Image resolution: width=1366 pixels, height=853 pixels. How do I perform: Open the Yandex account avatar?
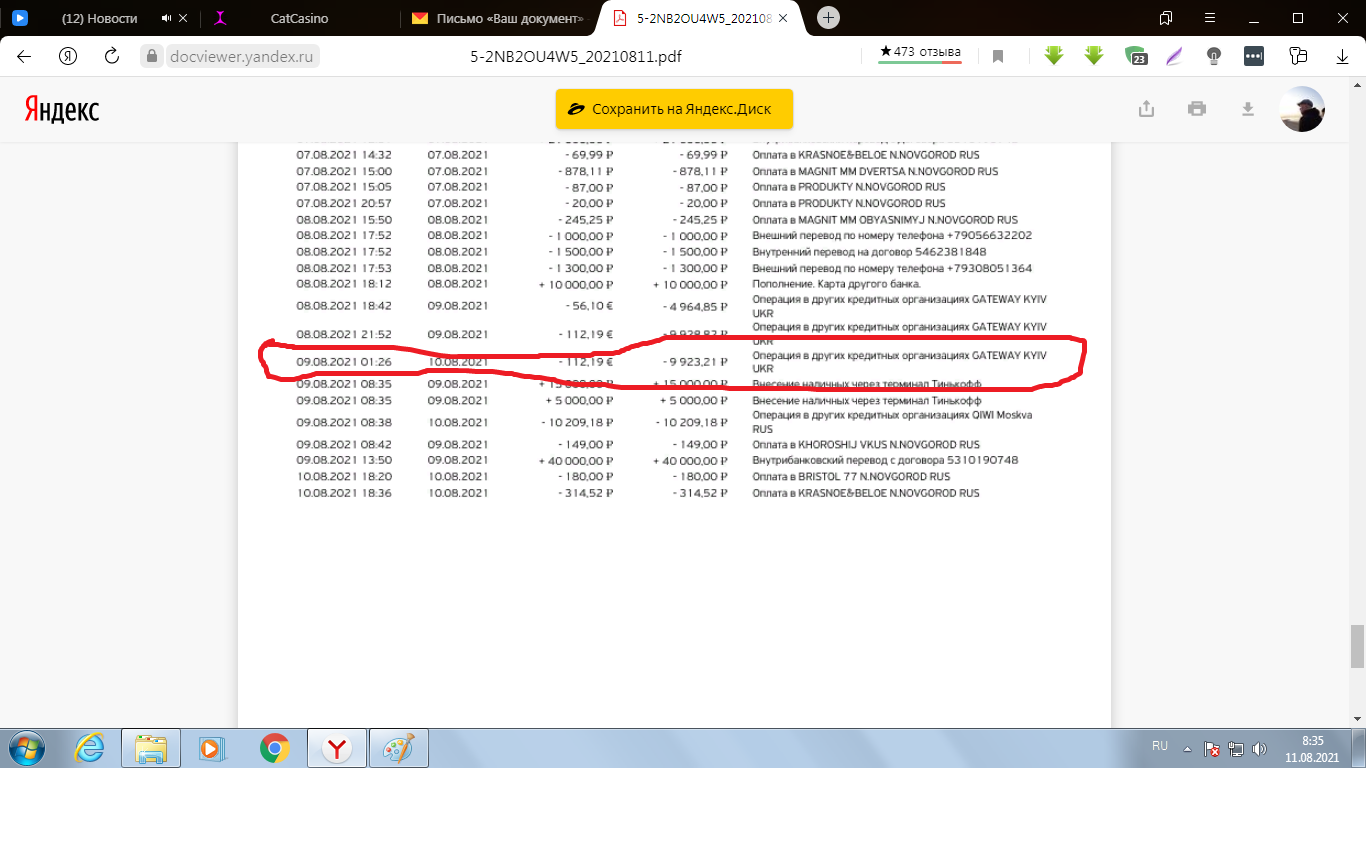click(x=1302, y=109)
